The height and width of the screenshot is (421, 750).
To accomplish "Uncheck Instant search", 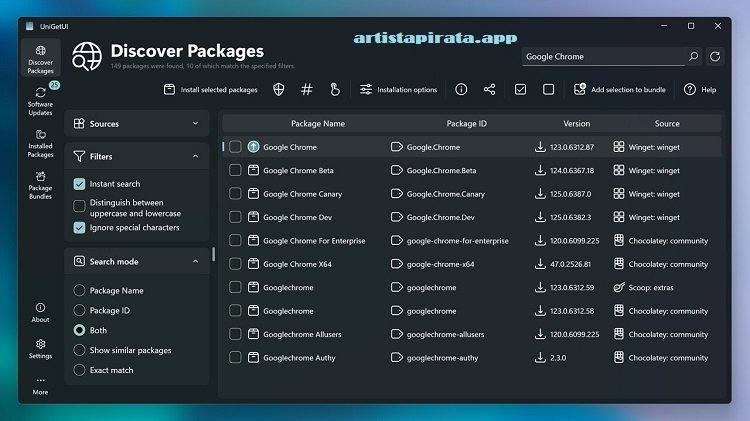I will coord(79,184).
